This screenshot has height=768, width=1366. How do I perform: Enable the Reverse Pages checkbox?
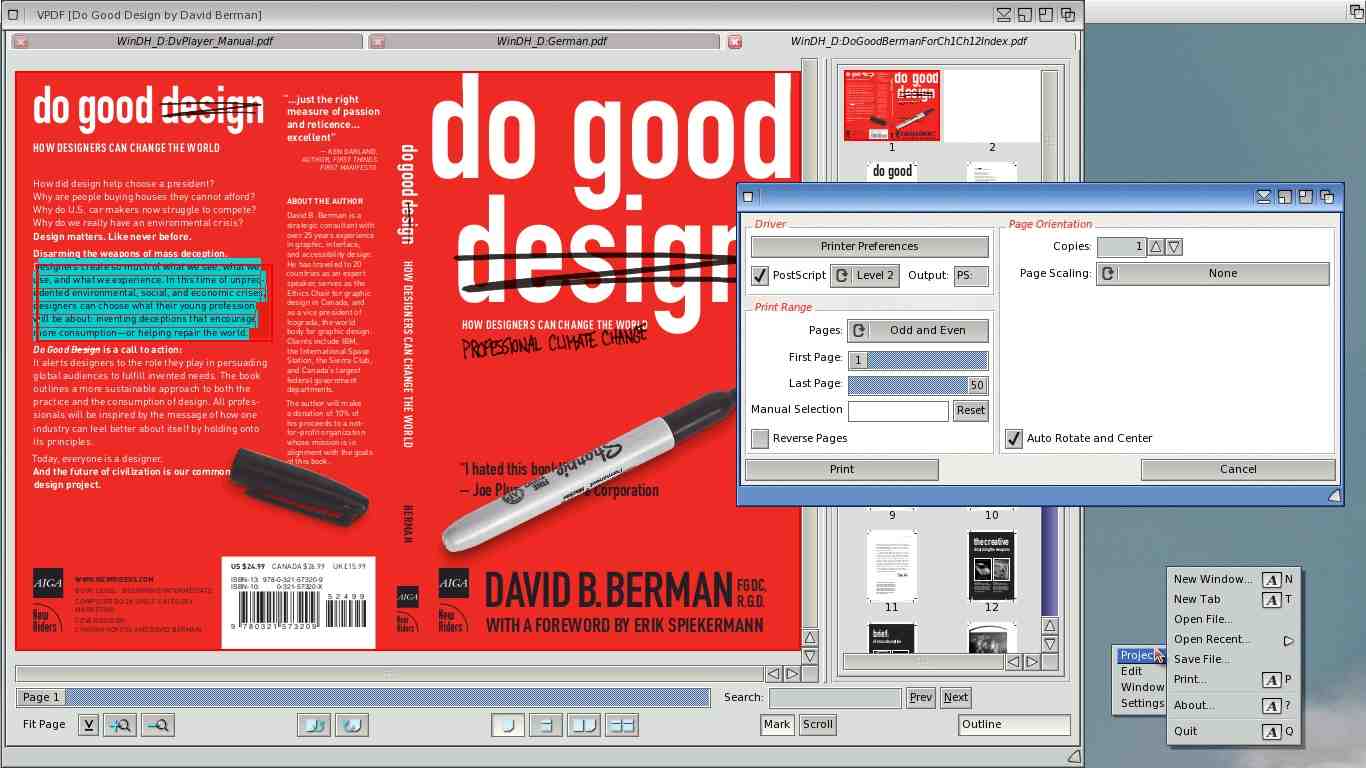click(x=760, y=438)
